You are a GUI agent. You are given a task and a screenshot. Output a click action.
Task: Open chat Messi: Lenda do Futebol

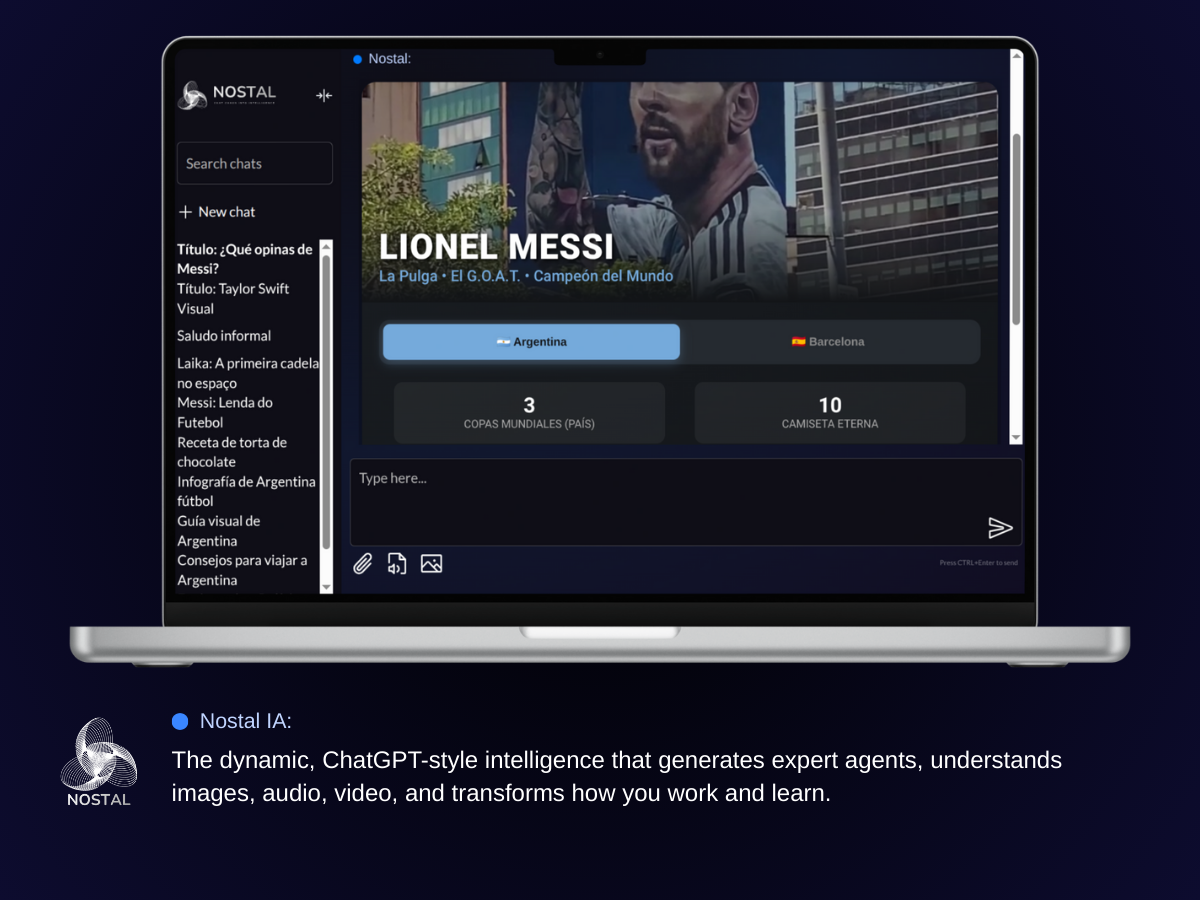coord(225,412)
